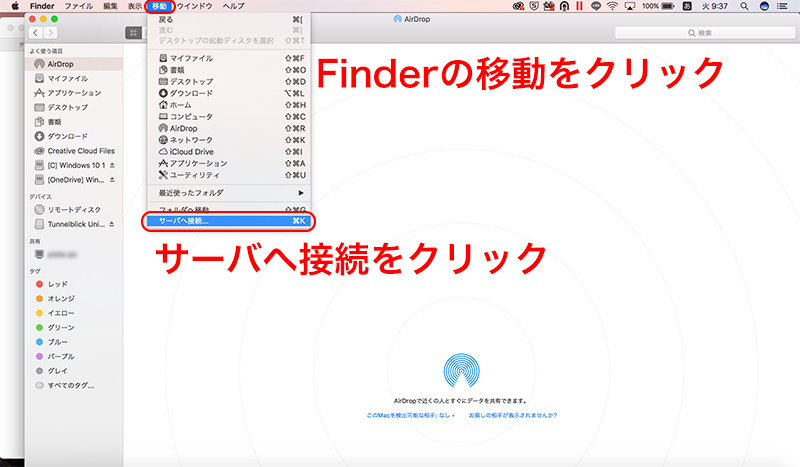Image resolution: width=800 pixels, height=467 pixels.
Task: Open 書類 in the sidebar
Action: tap(74, 122)
